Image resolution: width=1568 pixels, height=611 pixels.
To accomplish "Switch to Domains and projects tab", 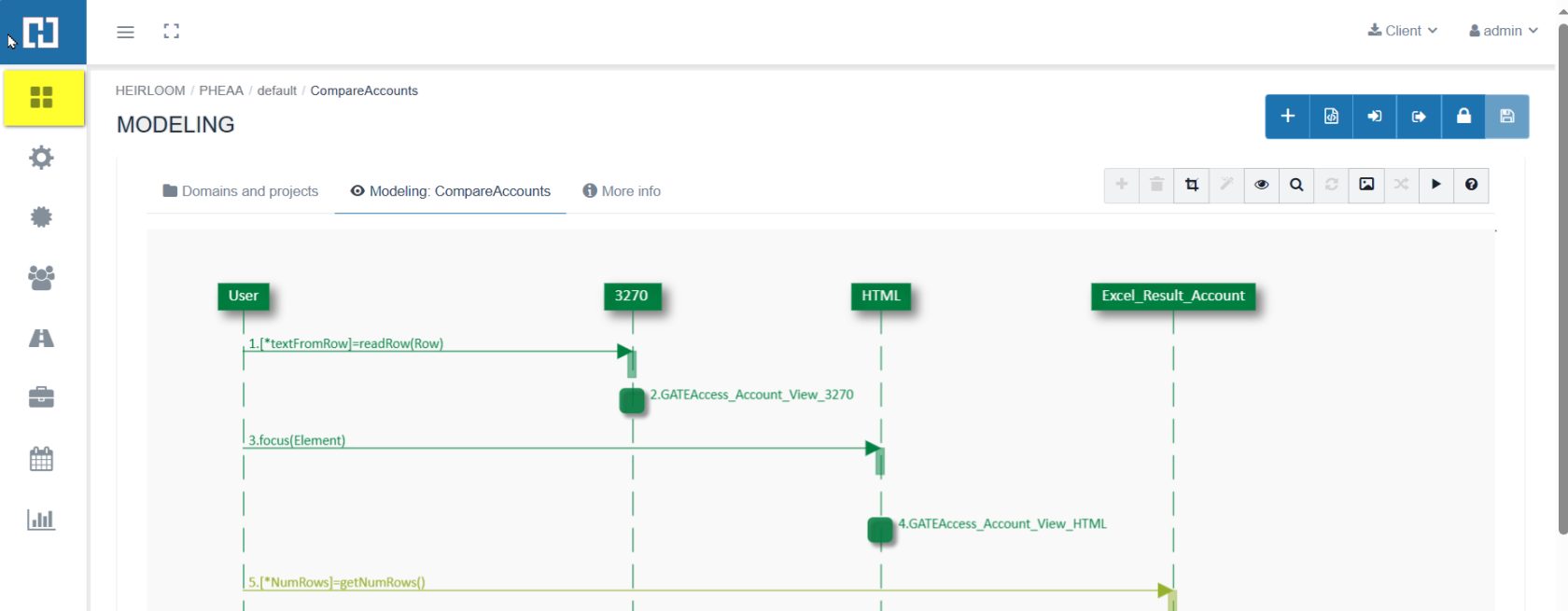I will click(x=241, y=191).
